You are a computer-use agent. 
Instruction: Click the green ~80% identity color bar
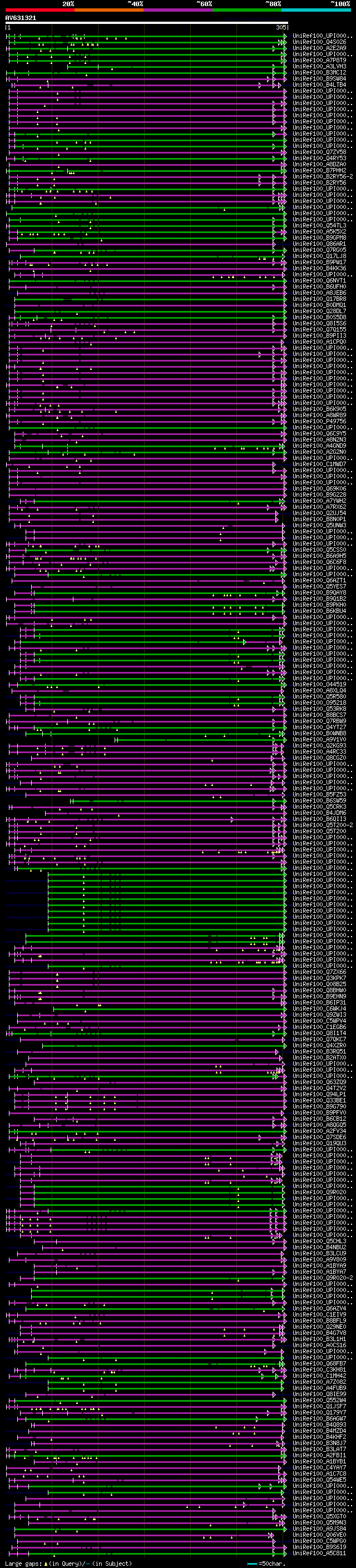tap(247, 10)
